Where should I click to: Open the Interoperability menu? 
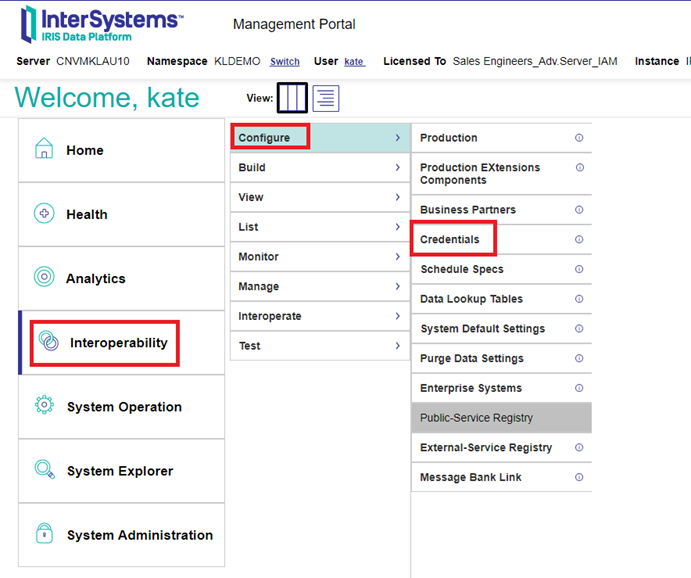(118, 343)
